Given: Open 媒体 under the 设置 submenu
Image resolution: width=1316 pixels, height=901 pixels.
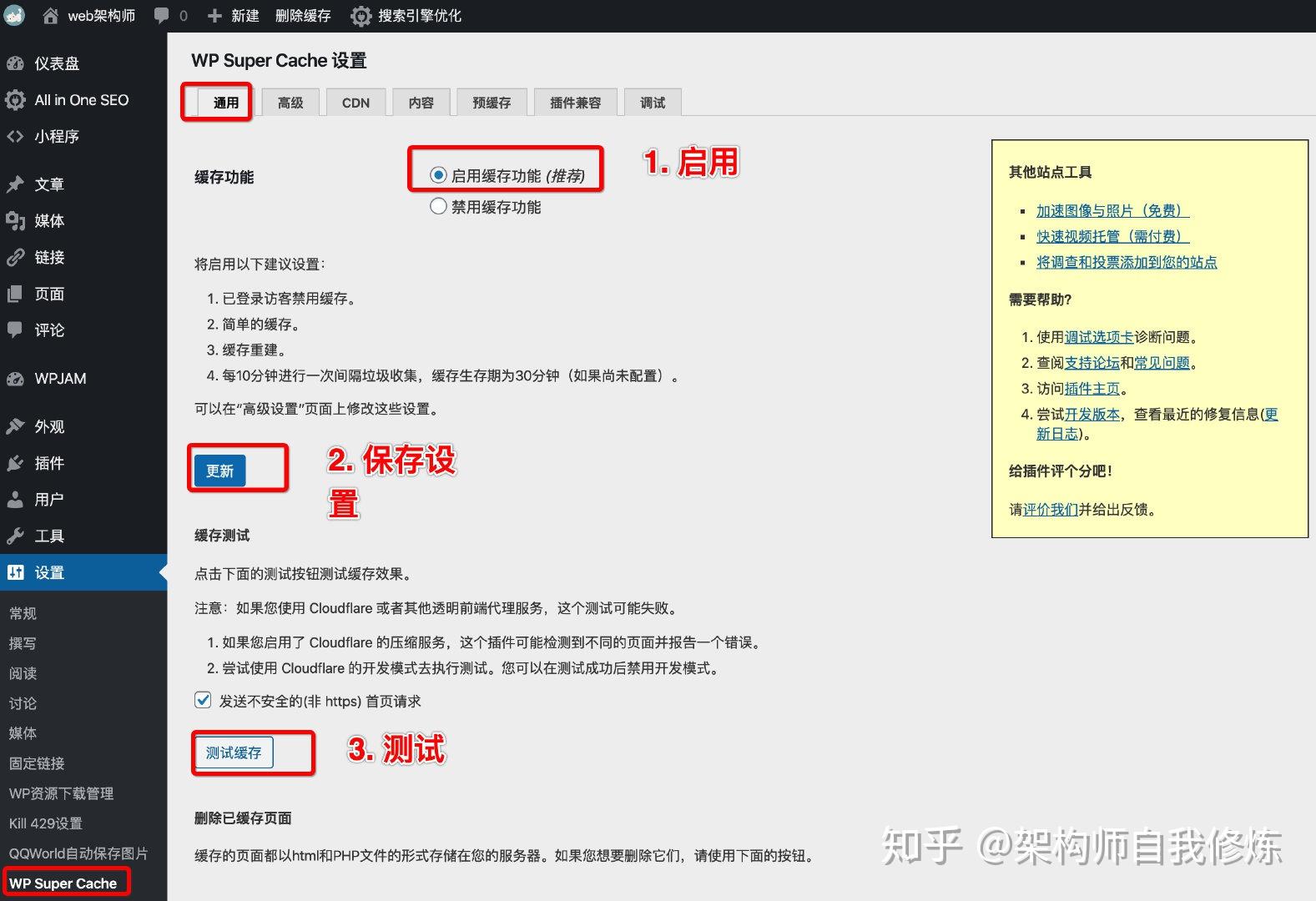Looking at the screenshot, I should click(23, 733).
